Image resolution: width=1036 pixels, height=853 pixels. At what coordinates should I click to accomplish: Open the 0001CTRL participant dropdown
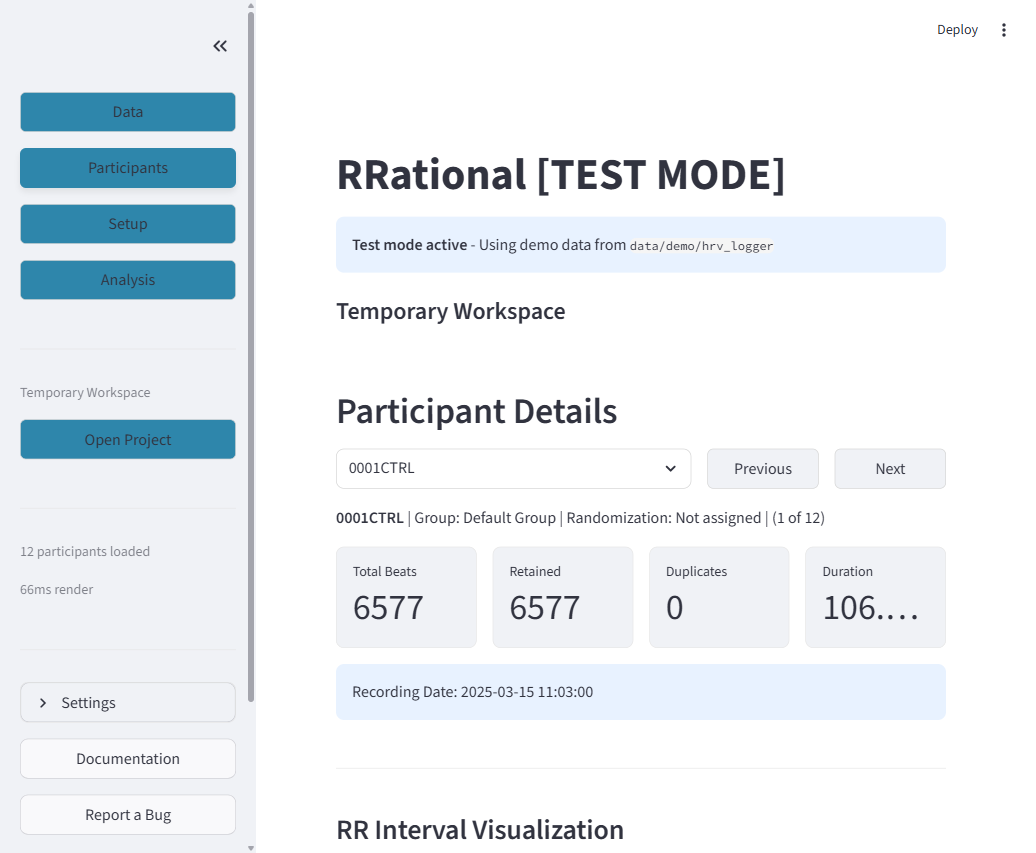(513, 468)
